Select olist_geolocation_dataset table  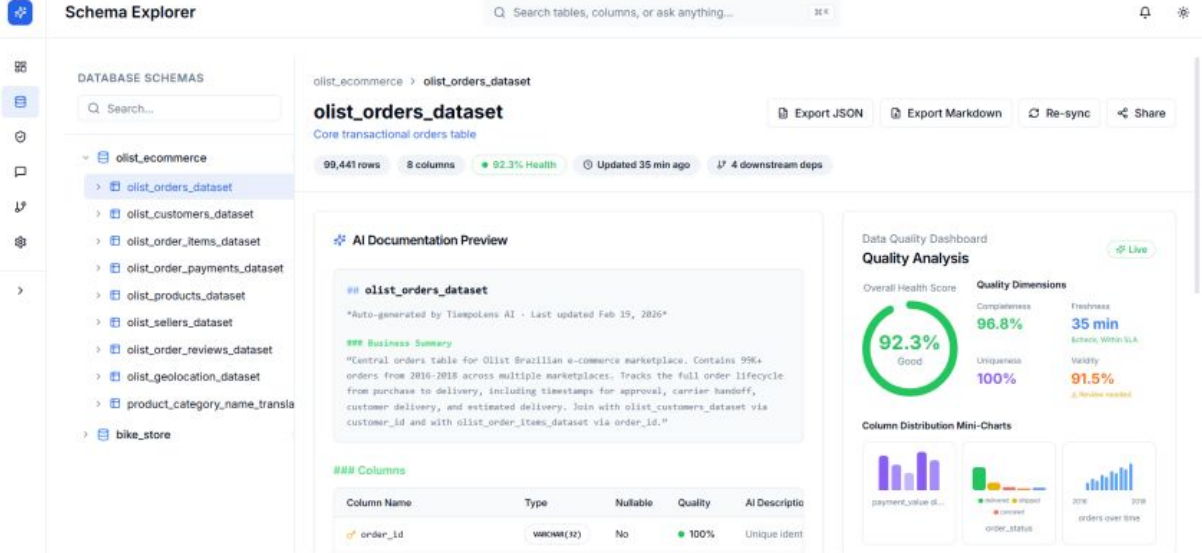point(193,376)
